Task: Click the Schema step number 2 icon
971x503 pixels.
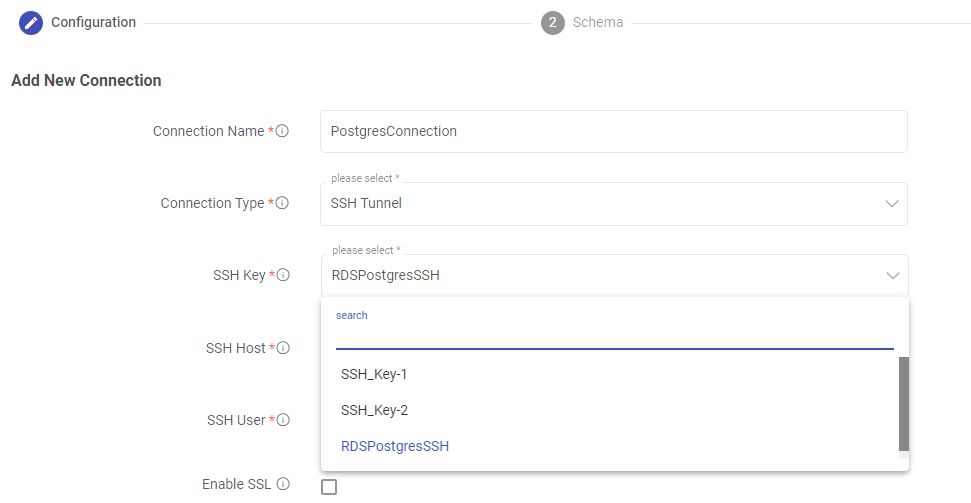Action: click(x=552, y=23)
